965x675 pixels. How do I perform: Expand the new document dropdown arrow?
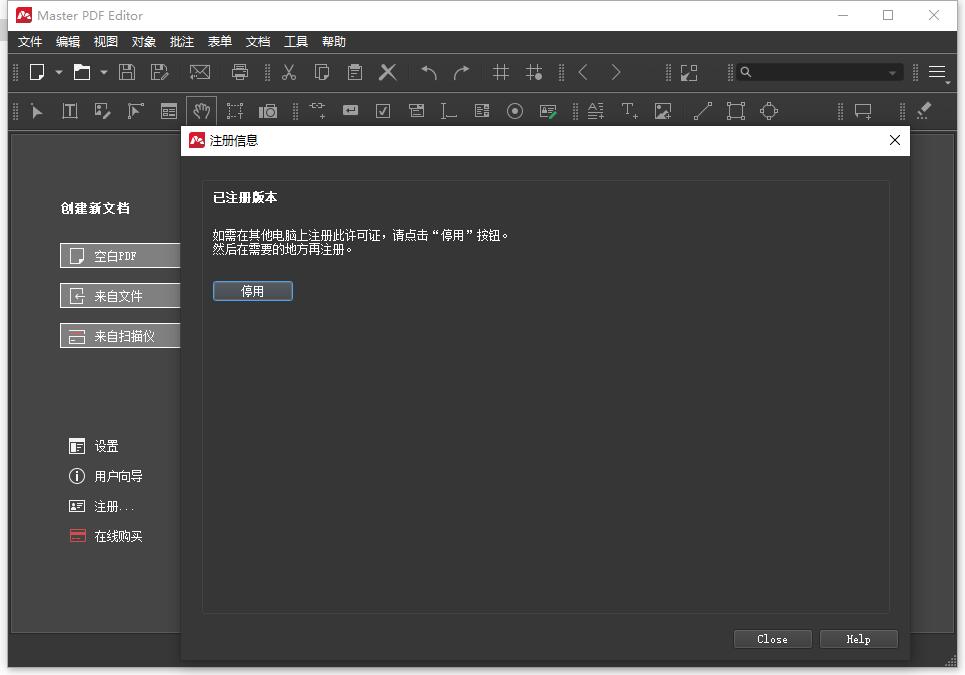[58, 73]
